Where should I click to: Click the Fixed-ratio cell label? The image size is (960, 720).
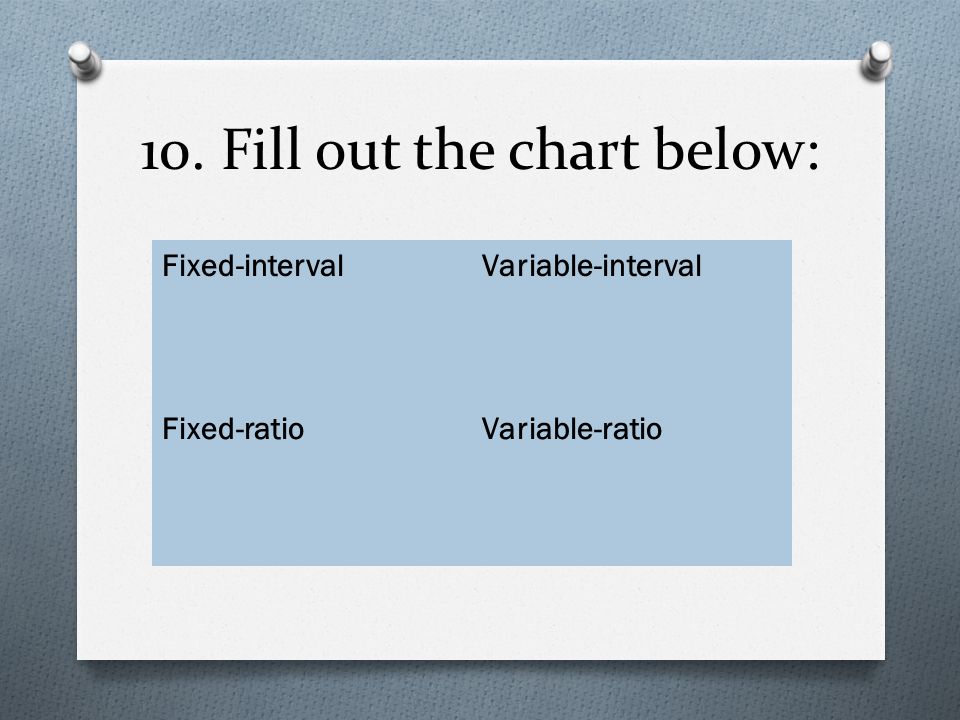[233, 429]
